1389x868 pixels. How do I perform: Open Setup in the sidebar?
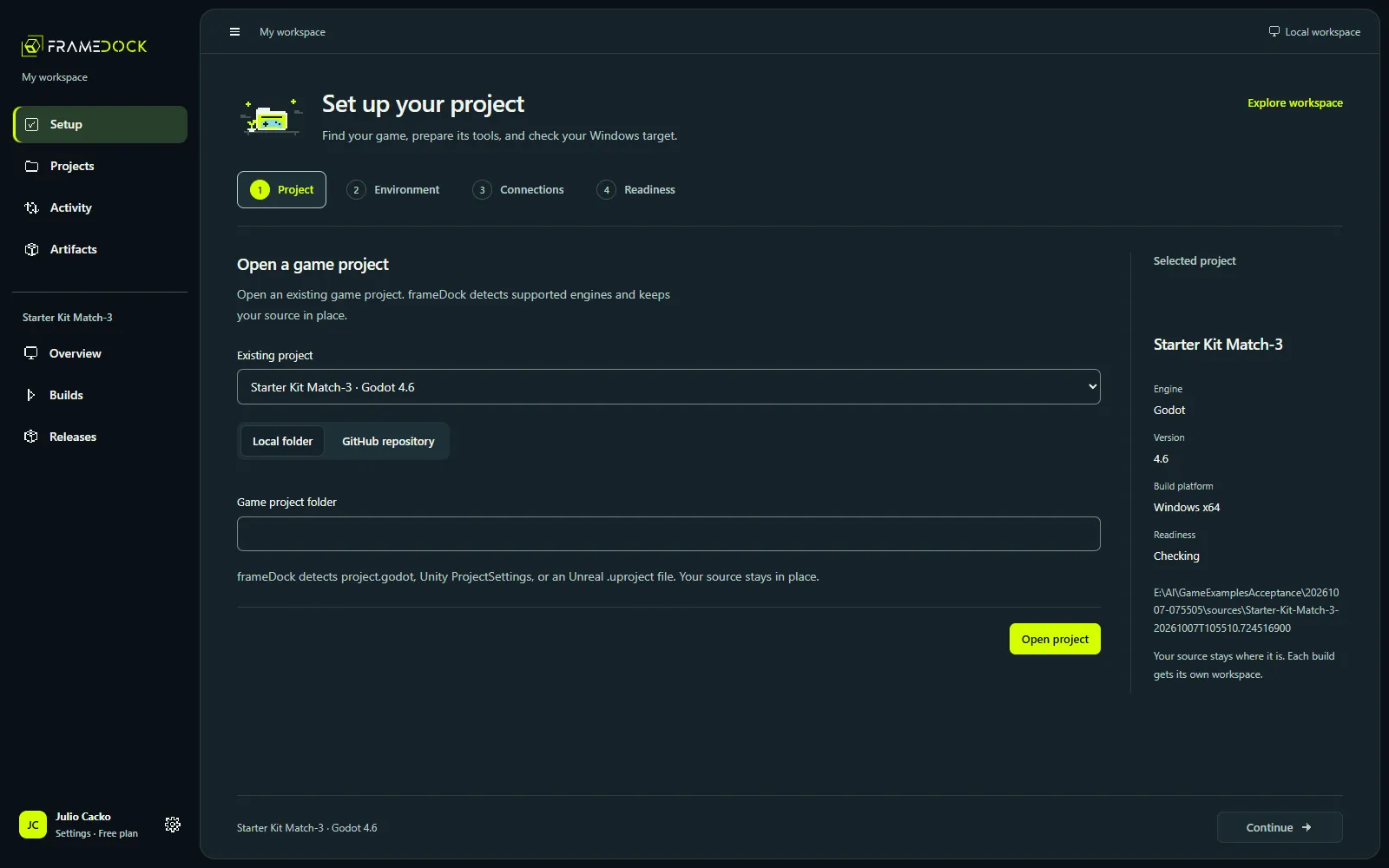101,124
